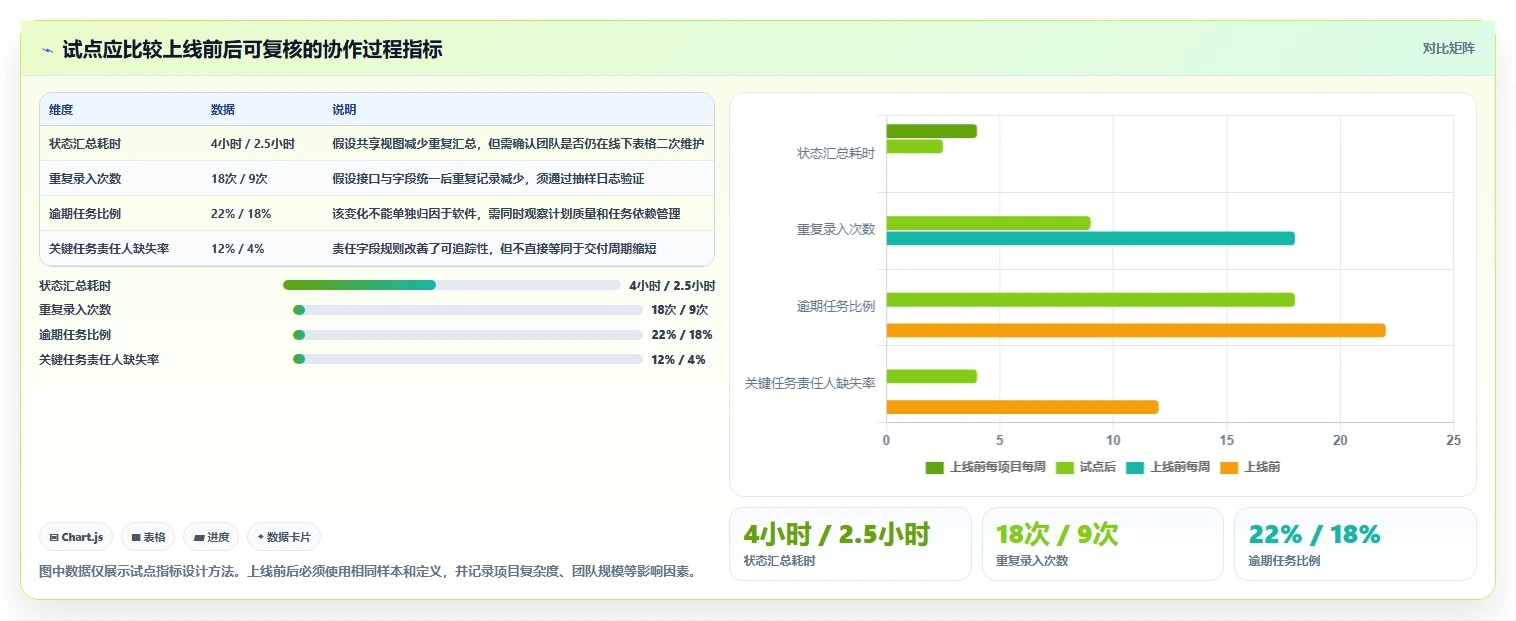Click the 对比矩阵 tag in the header

point(1448,48)
